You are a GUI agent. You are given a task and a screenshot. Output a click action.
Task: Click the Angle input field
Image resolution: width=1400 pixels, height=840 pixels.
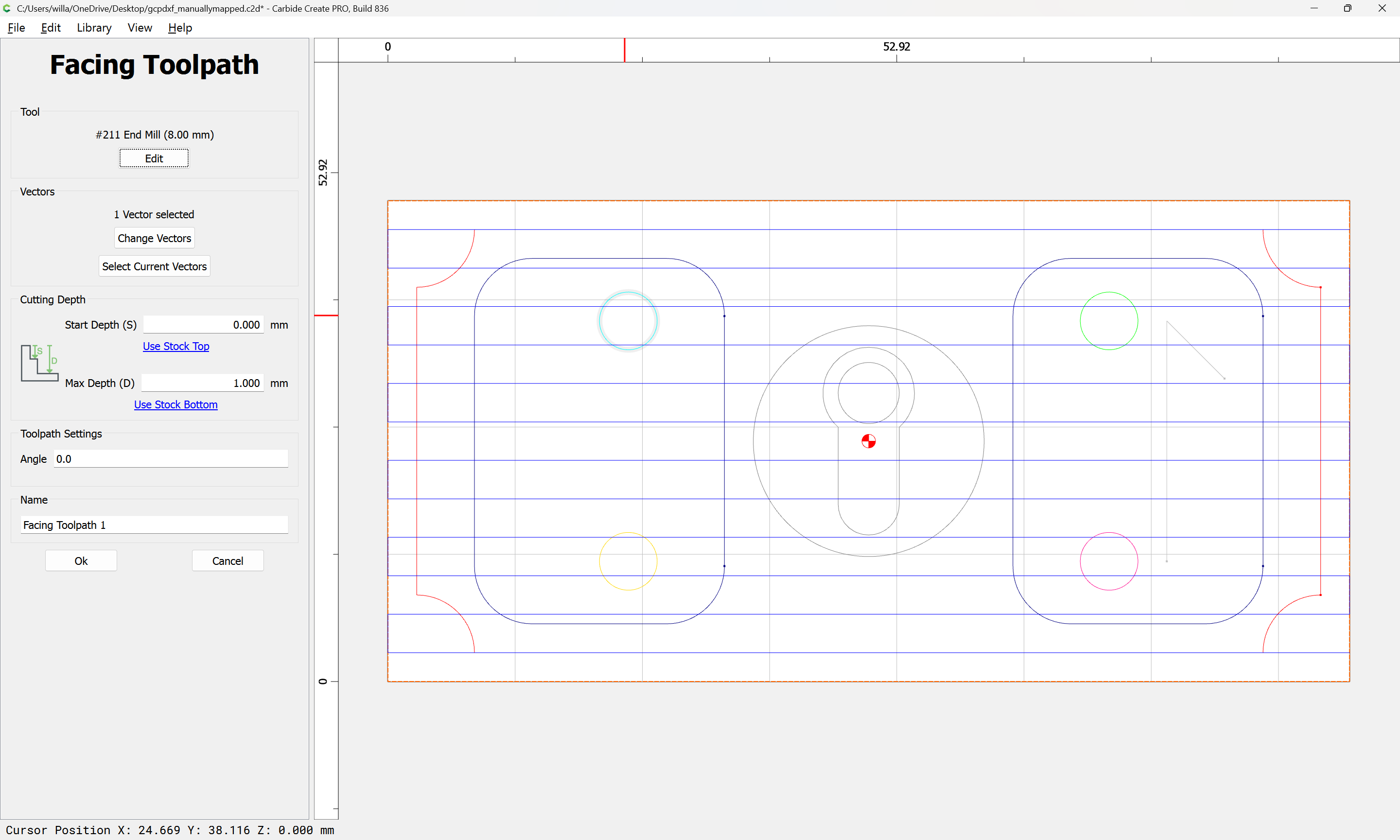coord(170,458)
